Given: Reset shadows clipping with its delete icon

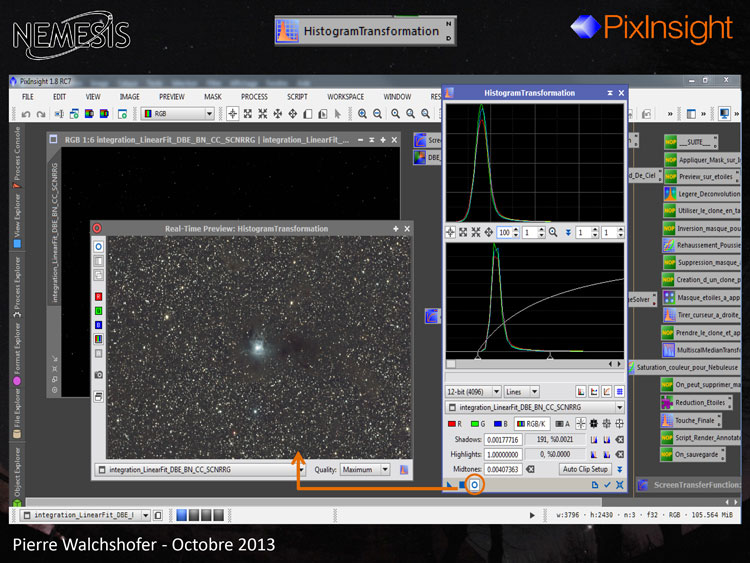Looking at the screenshot, I should (620, 440).
